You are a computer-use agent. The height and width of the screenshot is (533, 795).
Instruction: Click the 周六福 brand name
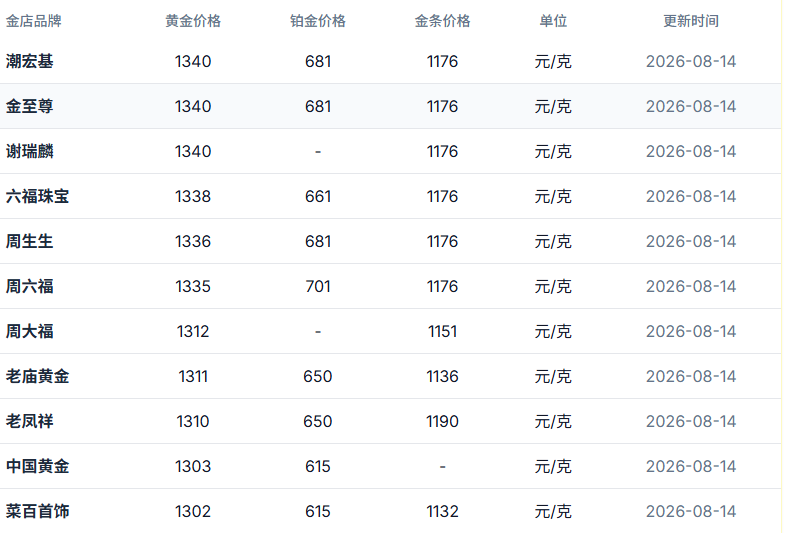tap(29, 287)
